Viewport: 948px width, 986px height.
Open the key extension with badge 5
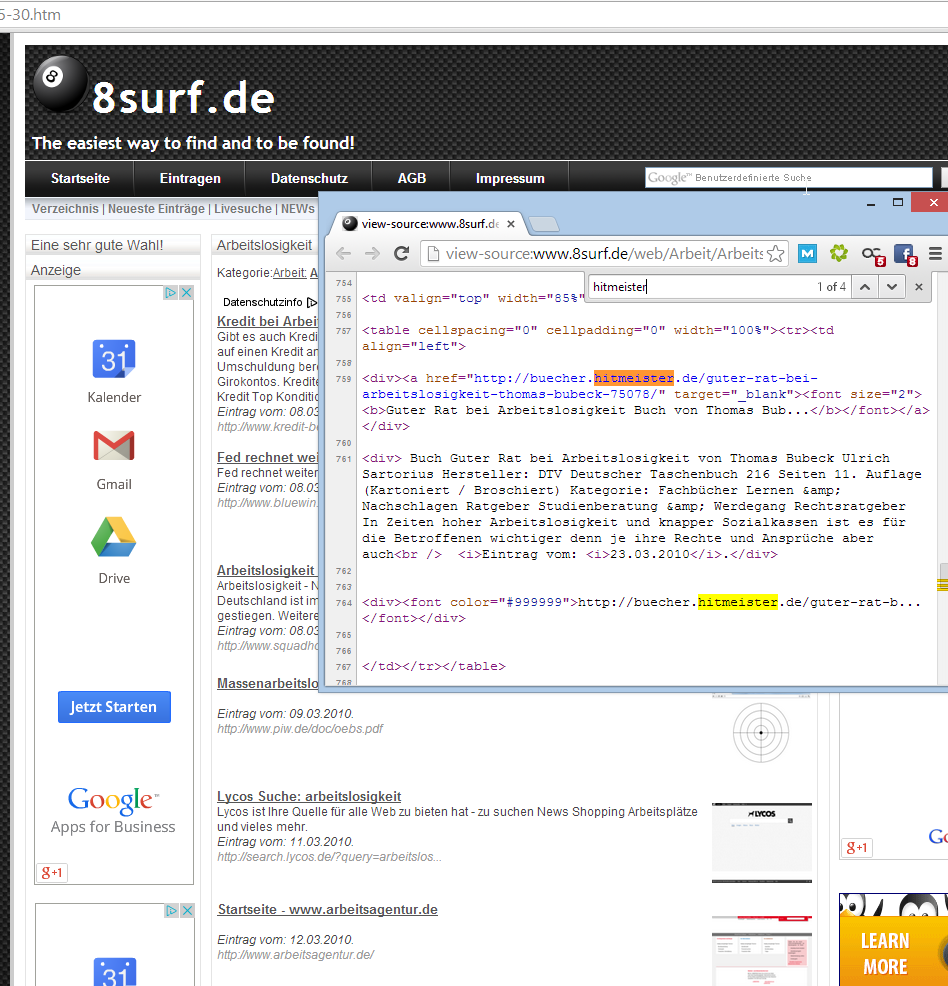click(x=873, y=255)
